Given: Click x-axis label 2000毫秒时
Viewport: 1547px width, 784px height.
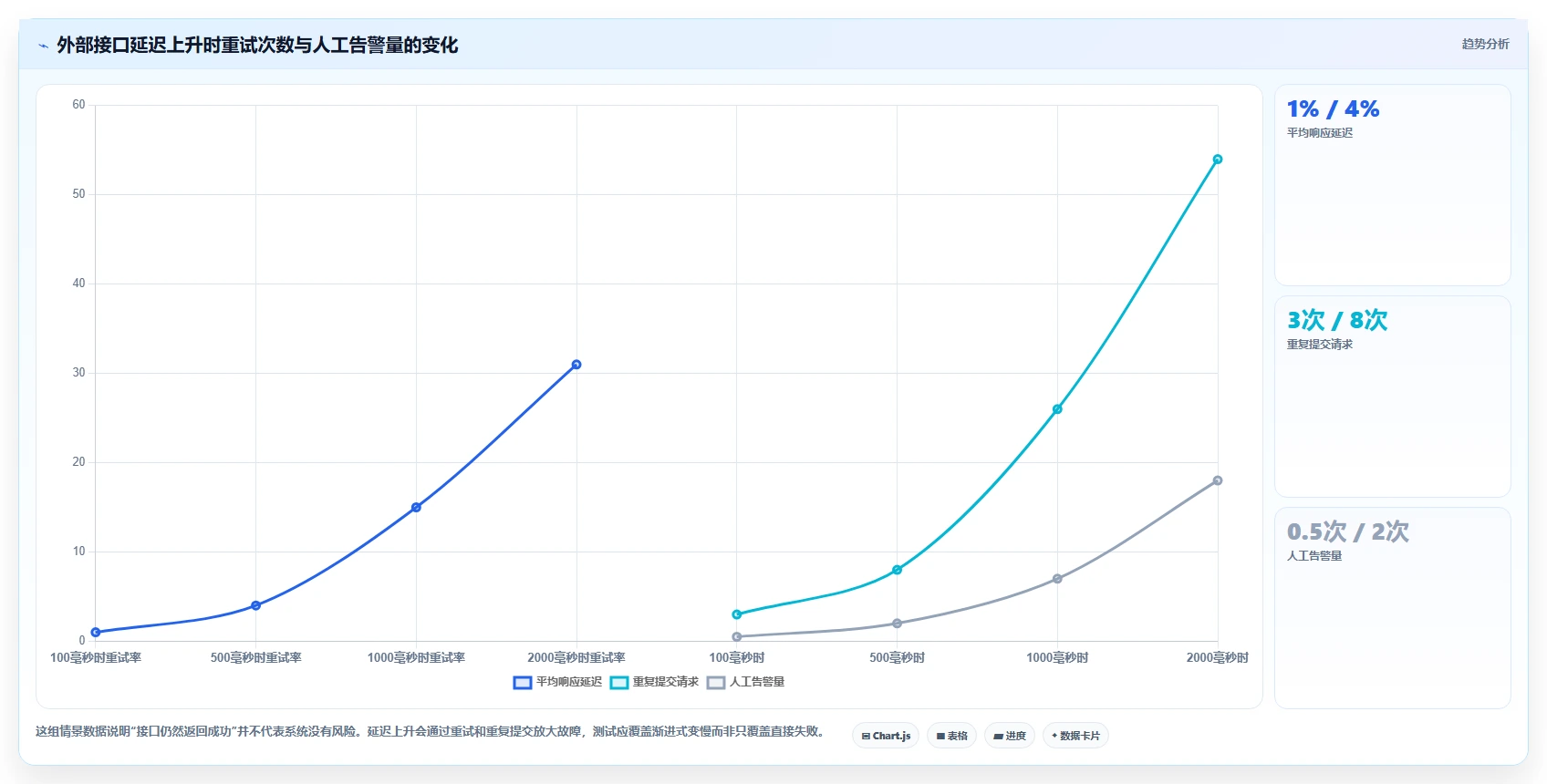Looking at the screenshot, I should [1218, 657].
